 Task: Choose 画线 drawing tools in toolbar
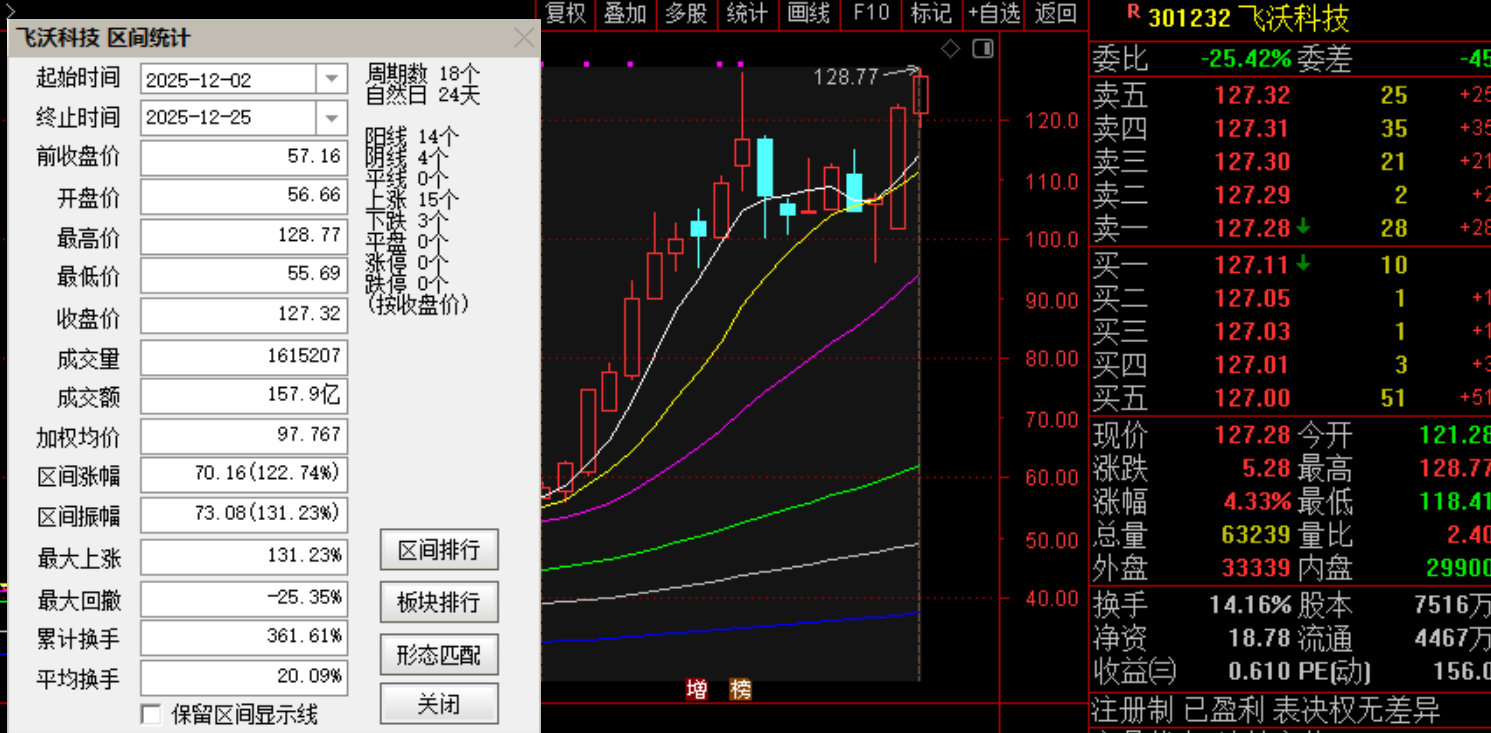[x=809, y=13]
